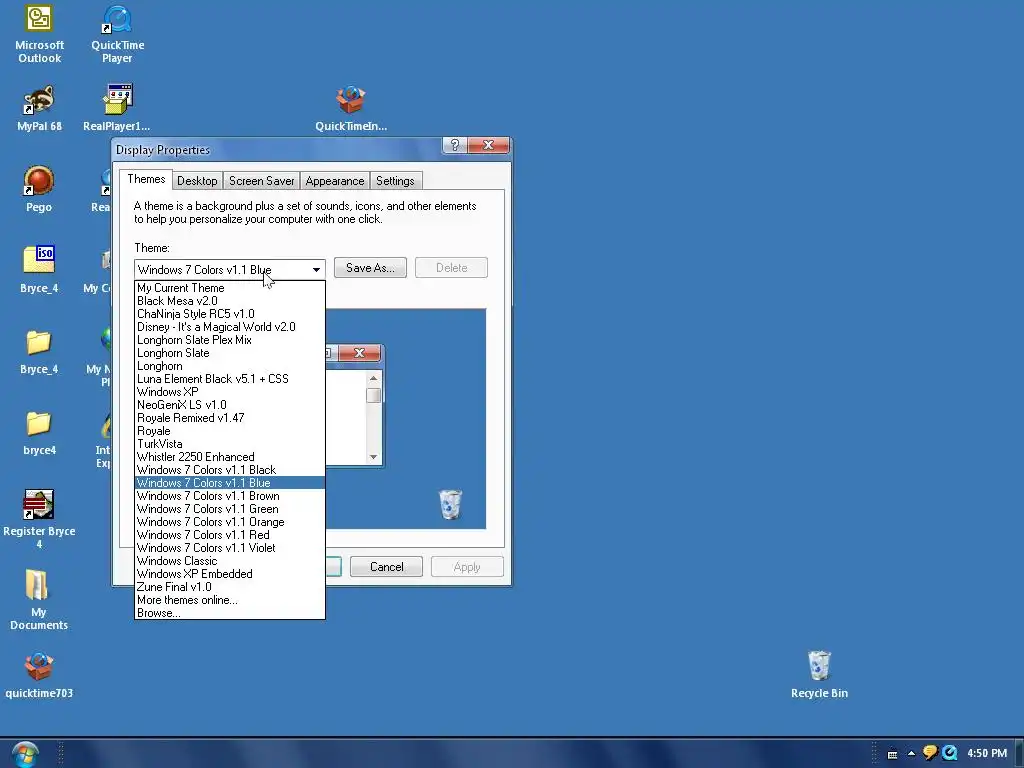Screen dimensions: 1024x768
Task: Select Windows XP Embedded theme
Action: point(230,574)
